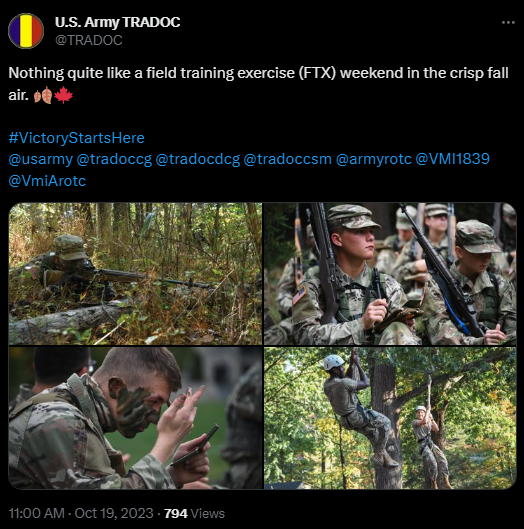Open the @tradocdcg mention
Viewport: 524px width, 529px height.
point(198,159)
